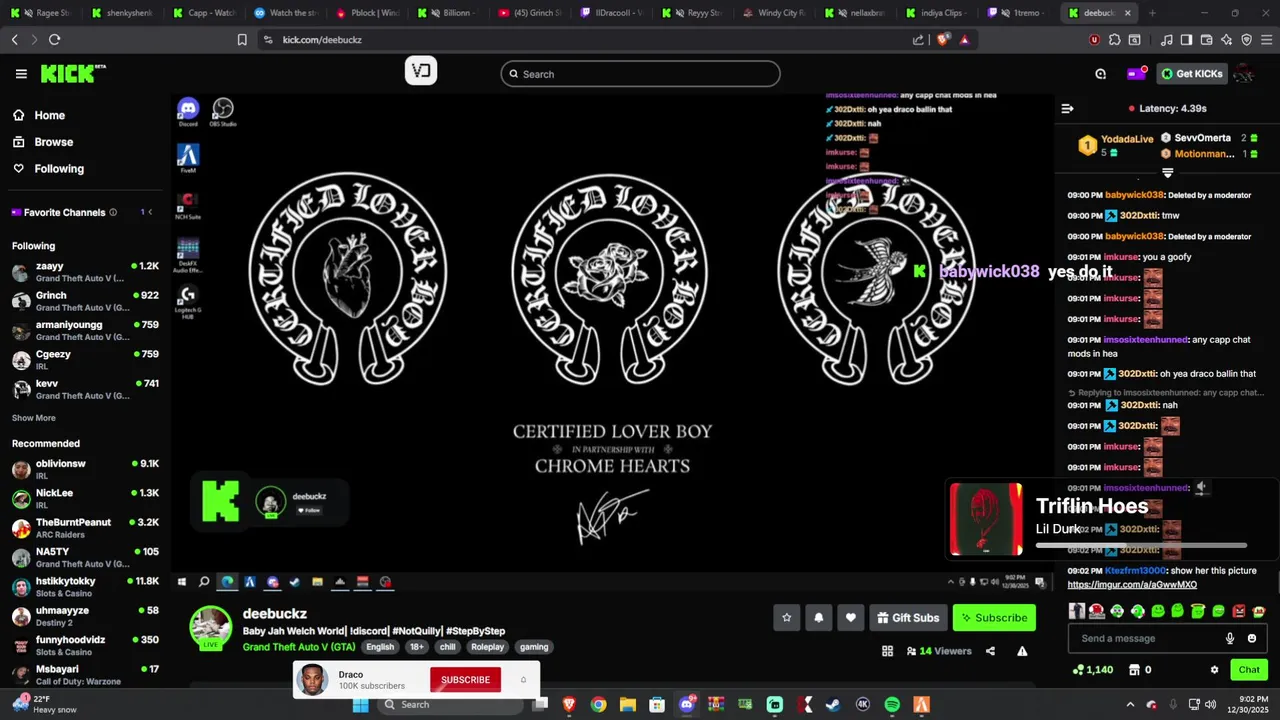
Task: Toggle notification bell for deebuckz
Action: point(818,618)
